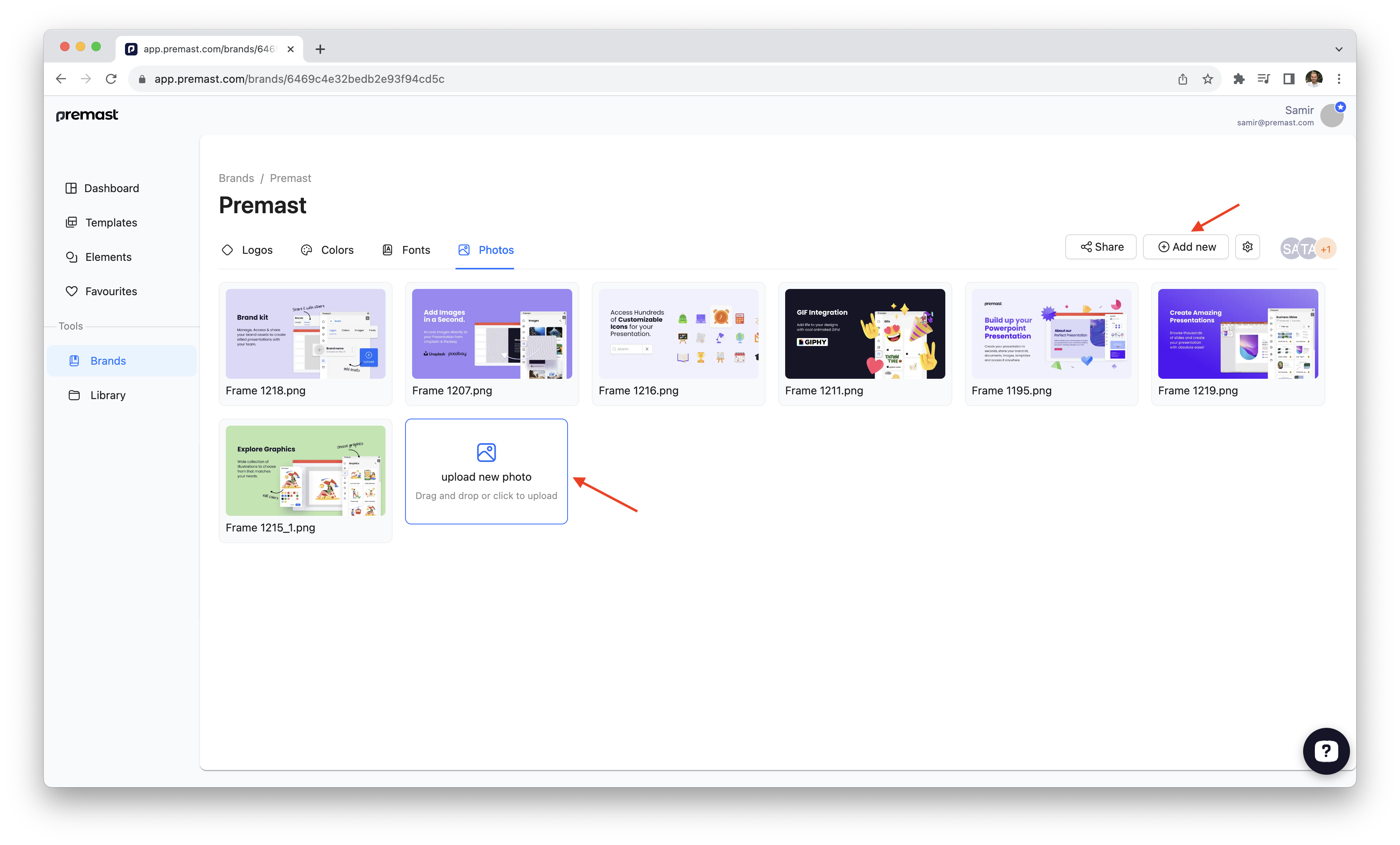Open Frame 1211.png GIF Integration thumbnail
Viewport: 1400px width, 845px height.
click(865, 334)
